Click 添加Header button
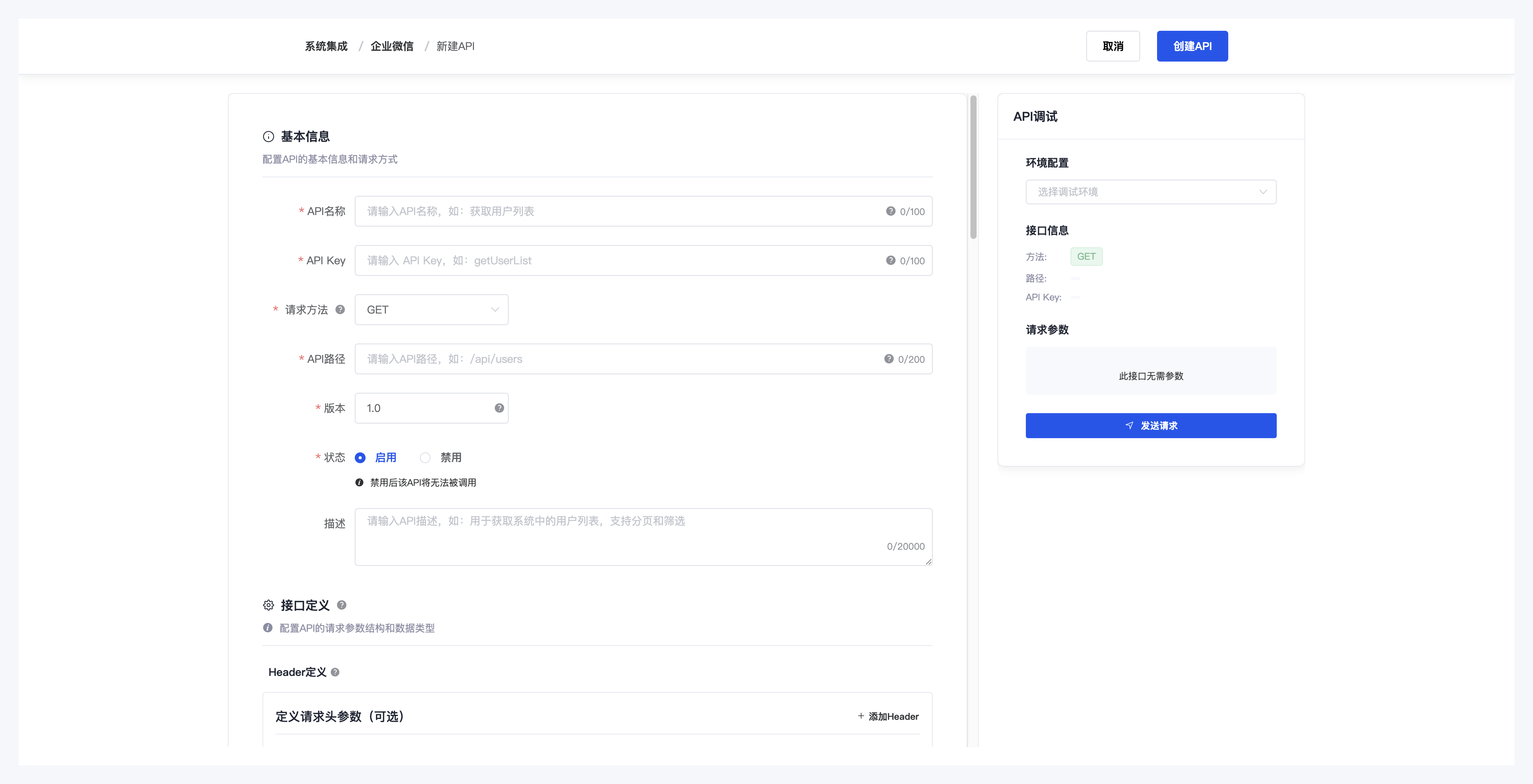1533x784 pixels. pyautogui.click(x=888, y=716)
